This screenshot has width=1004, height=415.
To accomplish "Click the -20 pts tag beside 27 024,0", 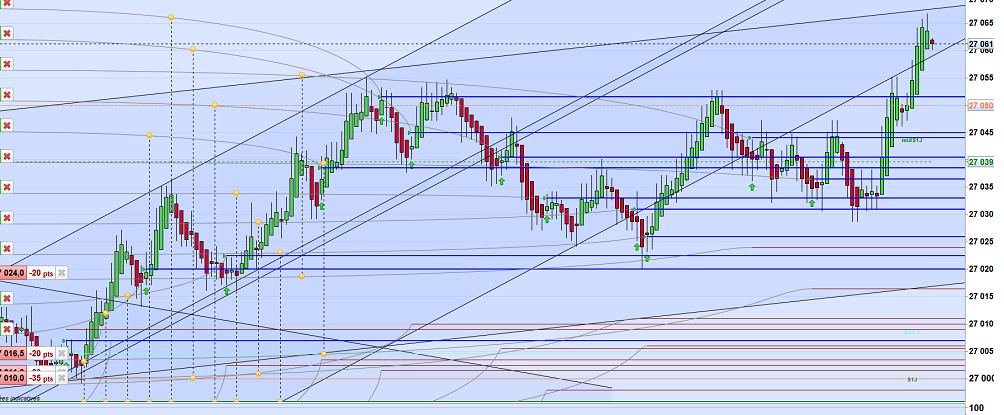I will (41, 273).
